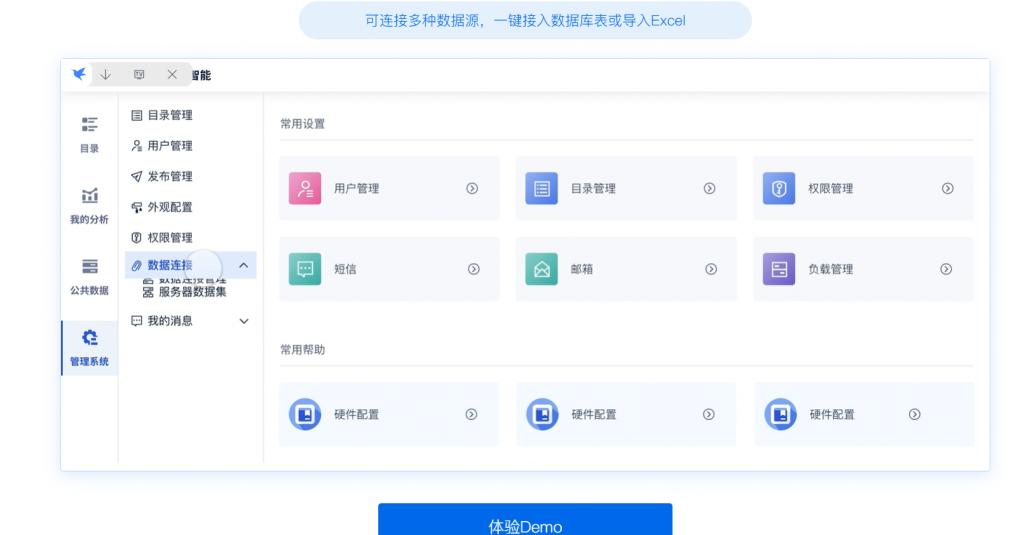Collapse the 数据连接 menu chevron

[x=244, y=265]
